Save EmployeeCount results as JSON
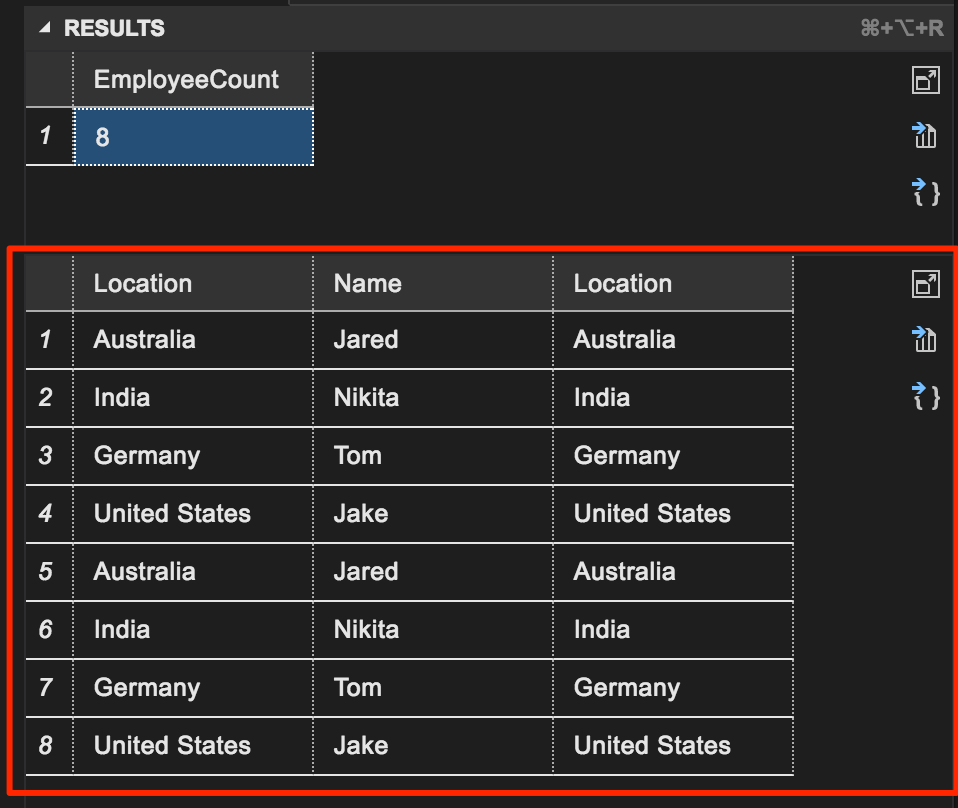This screenshot has height=808, width=958. click(x=925, y=193)
